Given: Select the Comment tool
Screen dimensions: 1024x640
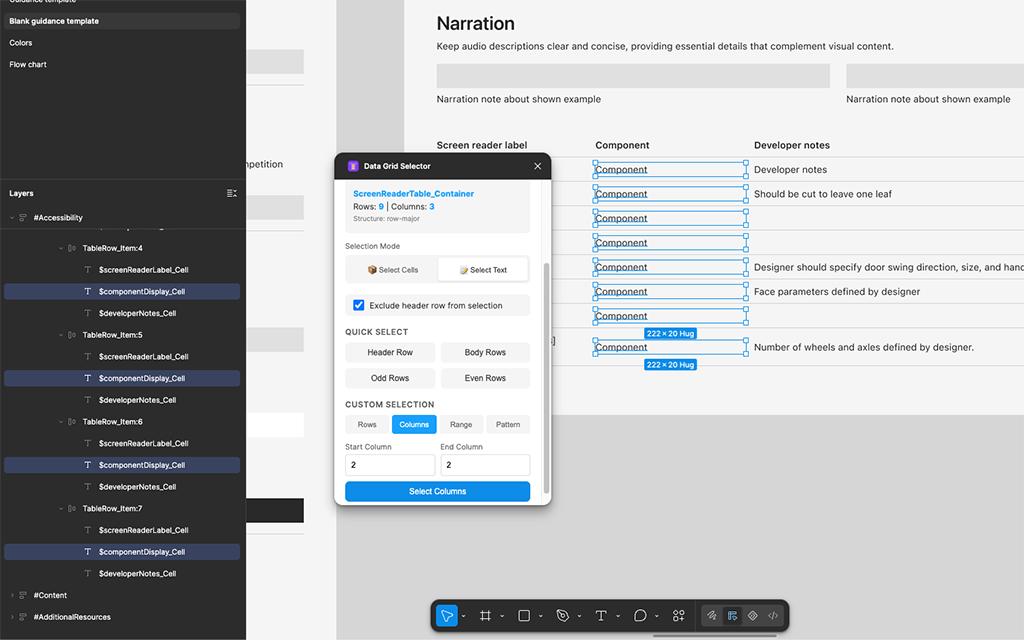Looking at the screenshot, I should (640, 616).
